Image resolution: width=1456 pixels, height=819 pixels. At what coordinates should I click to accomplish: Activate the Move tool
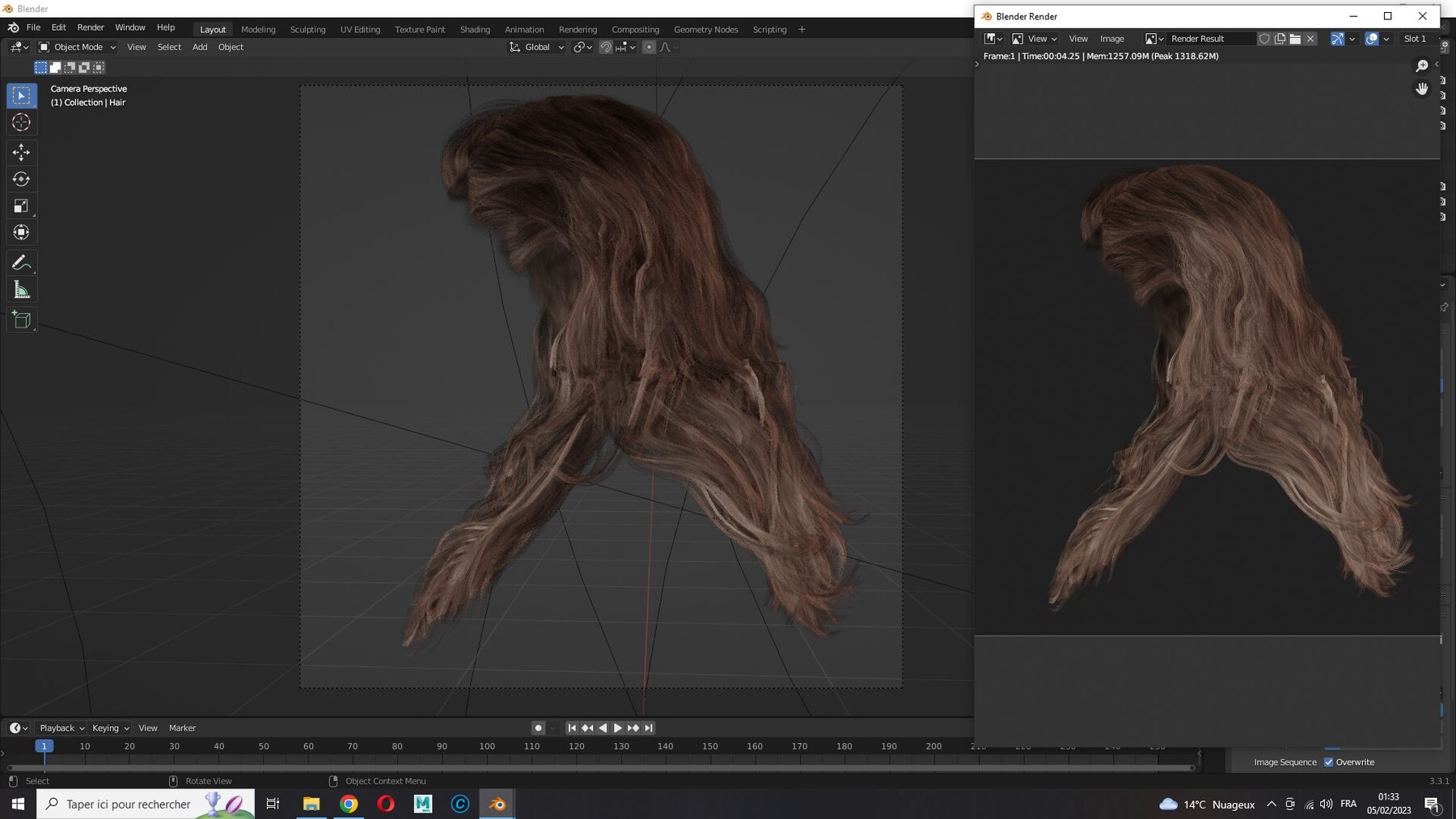pyautogui.click(x=22, y=152)
